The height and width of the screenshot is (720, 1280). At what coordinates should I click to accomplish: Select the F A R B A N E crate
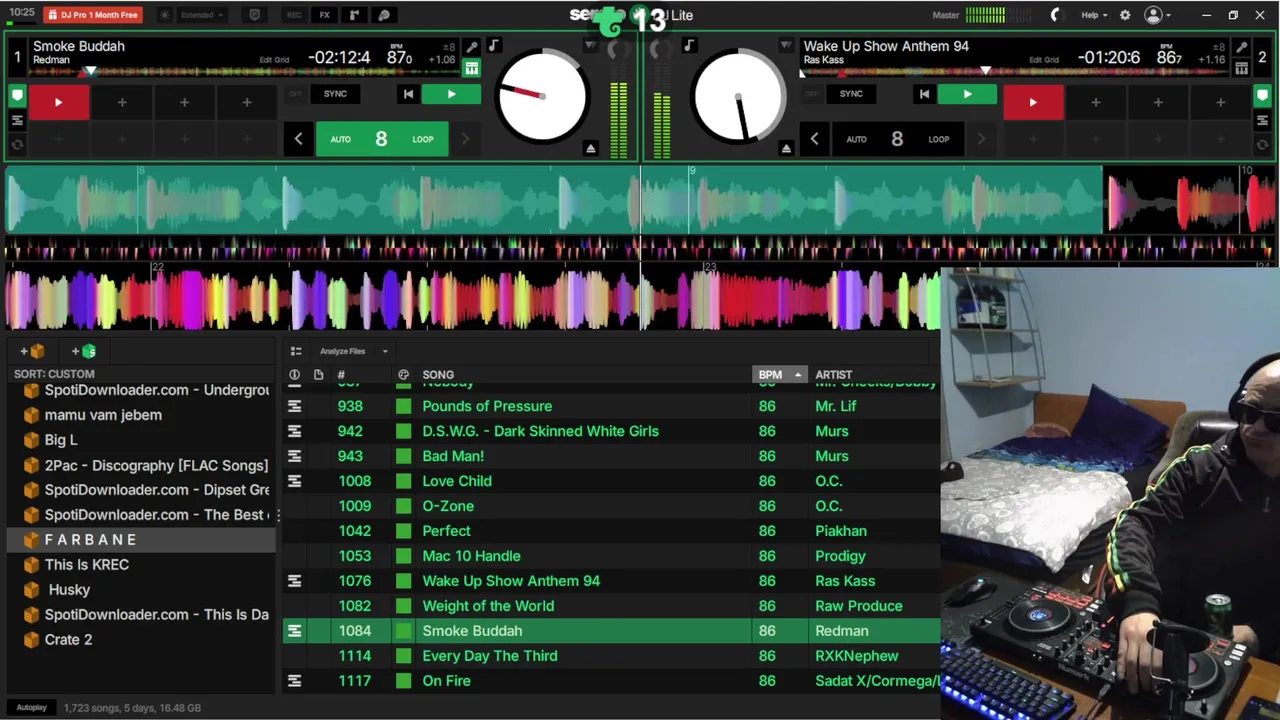[x=140, y=540]
